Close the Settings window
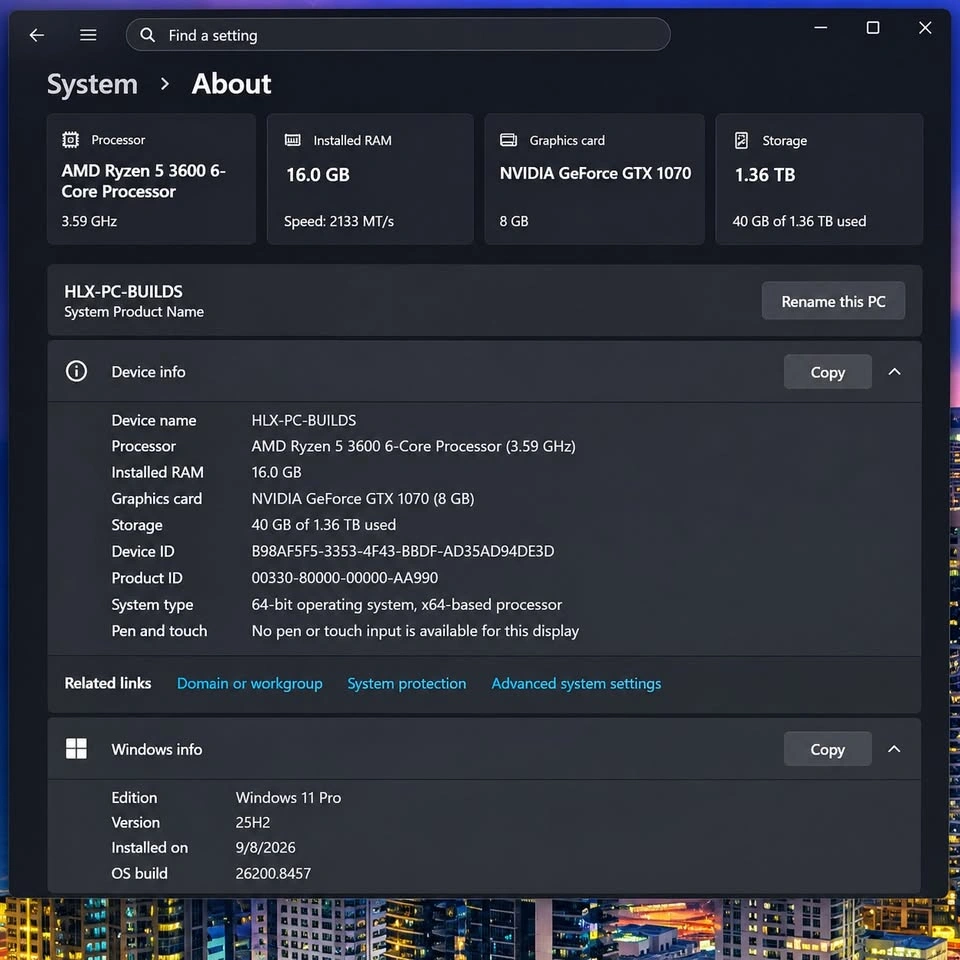The image size is (960, 960). pyautogui.click(x=924, y=28)
